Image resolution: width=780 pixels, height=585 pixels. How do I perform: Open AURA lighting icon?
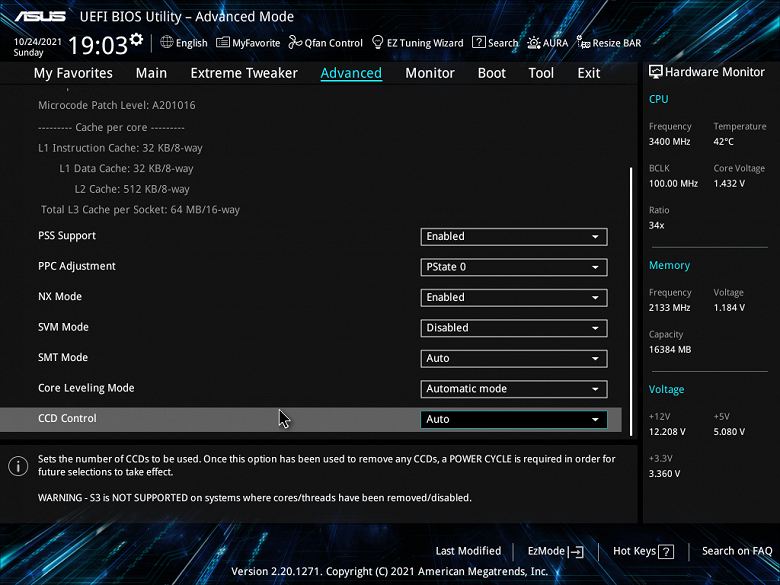pos(534,43)
